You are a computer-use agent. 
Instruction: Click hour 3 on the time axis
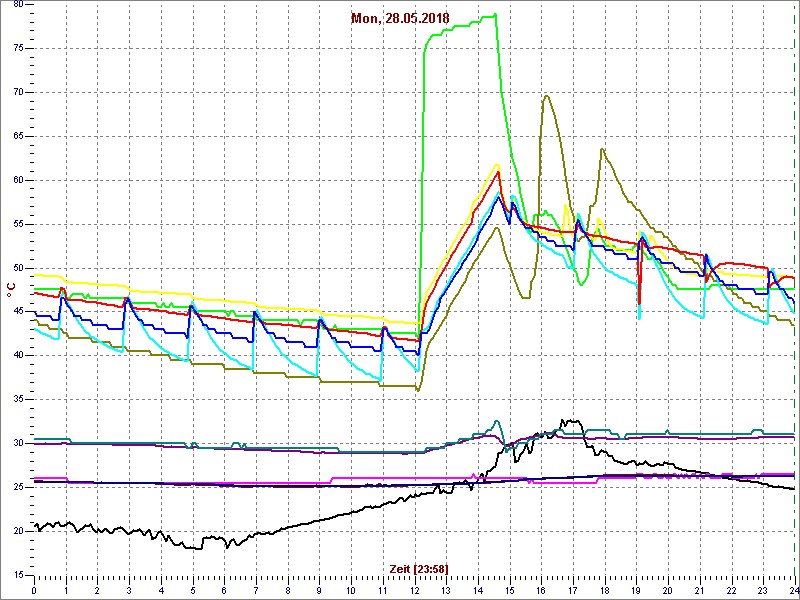click(129, 590)
